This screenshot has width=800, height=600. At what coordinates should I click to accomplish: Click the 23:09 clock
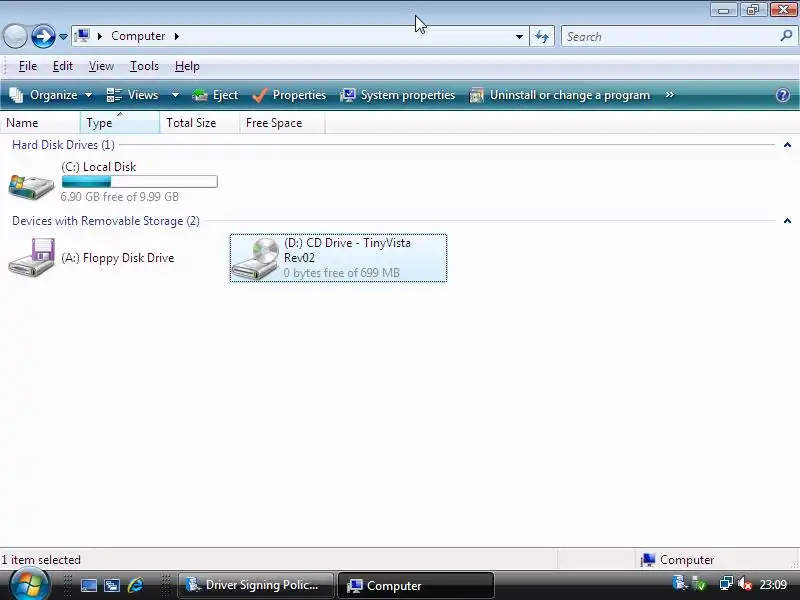tap(772, 584)
